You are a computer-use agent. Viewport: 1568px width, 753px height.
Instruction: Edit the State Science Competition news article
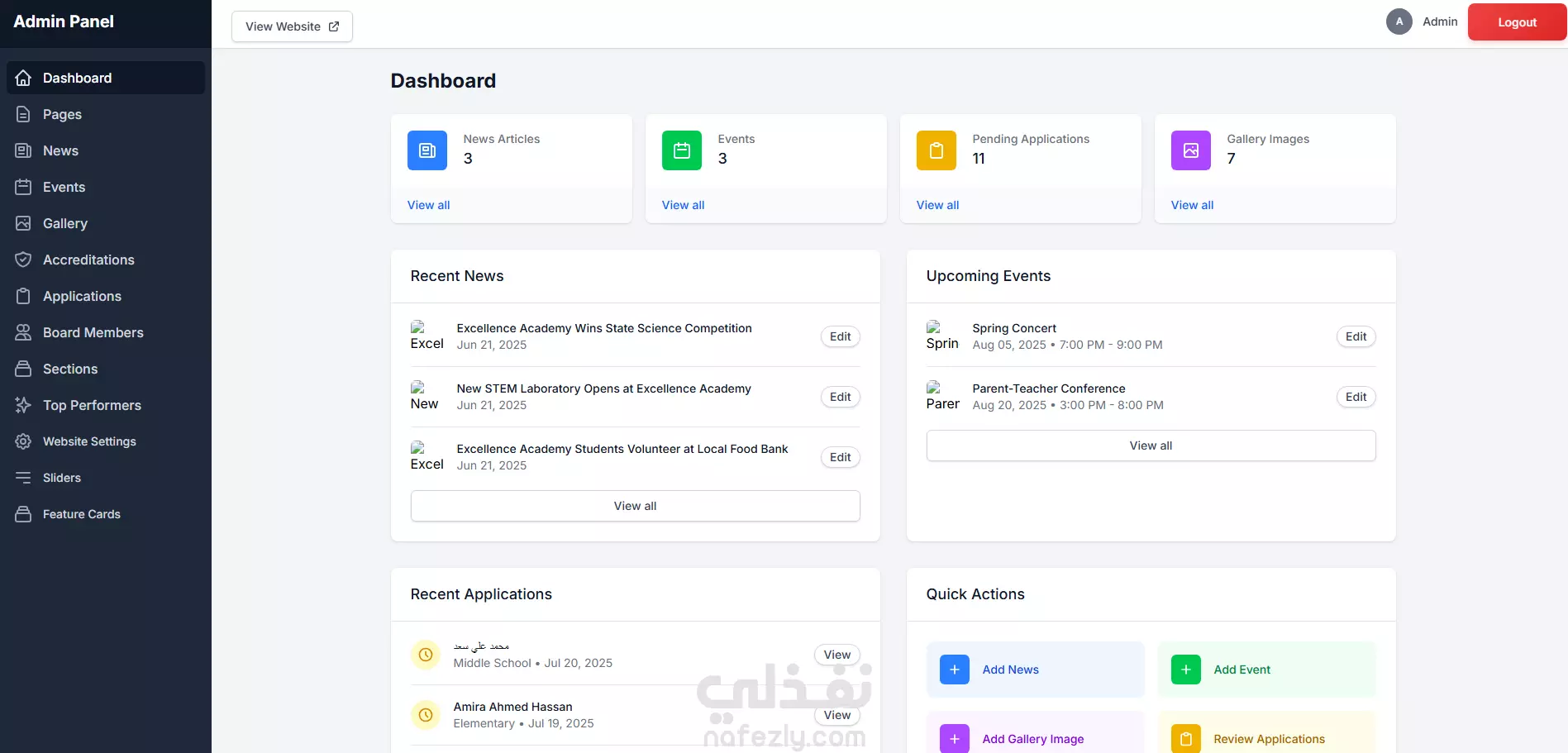point(840,336)
